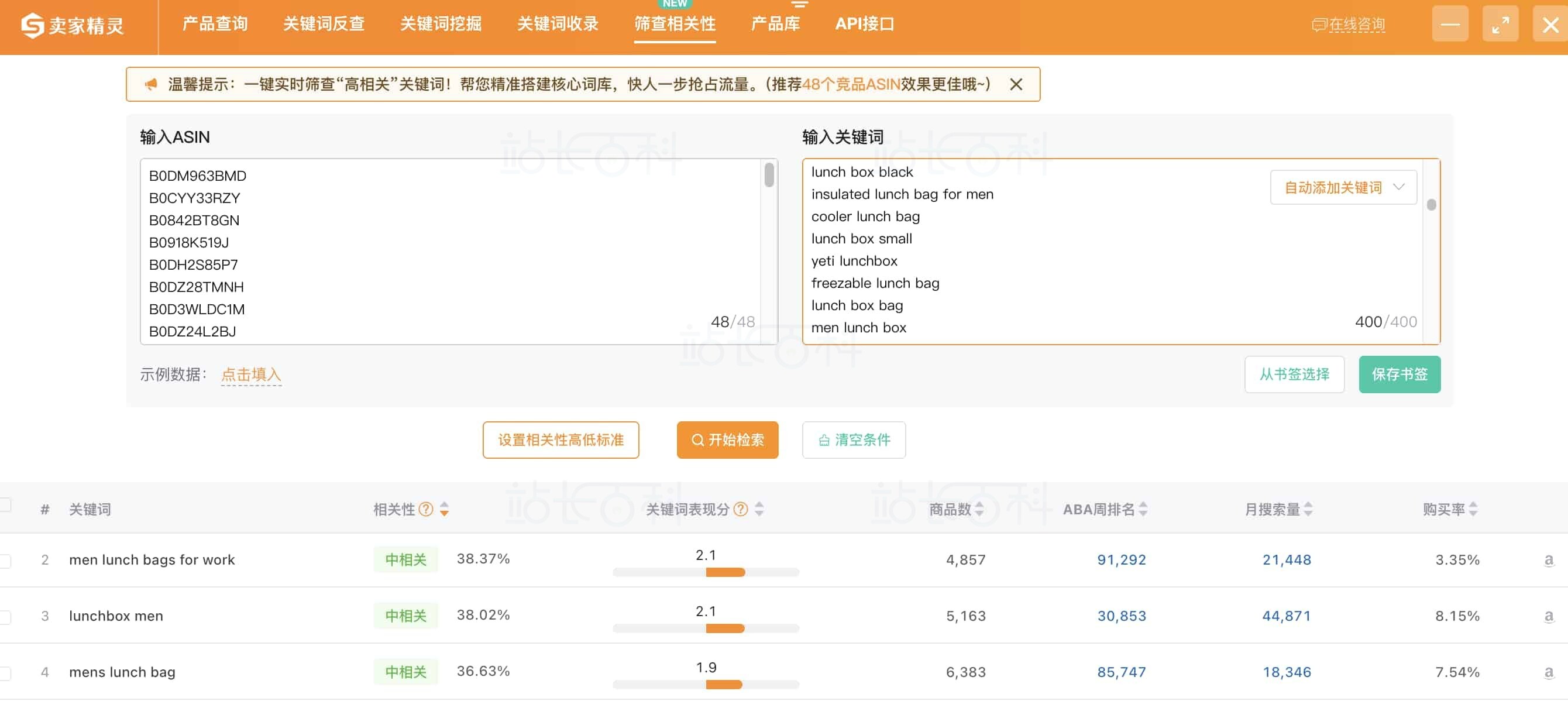Sort by 商品数 column arrows
This screenshot has width=1568, height=701.
[x=979, y=509]
